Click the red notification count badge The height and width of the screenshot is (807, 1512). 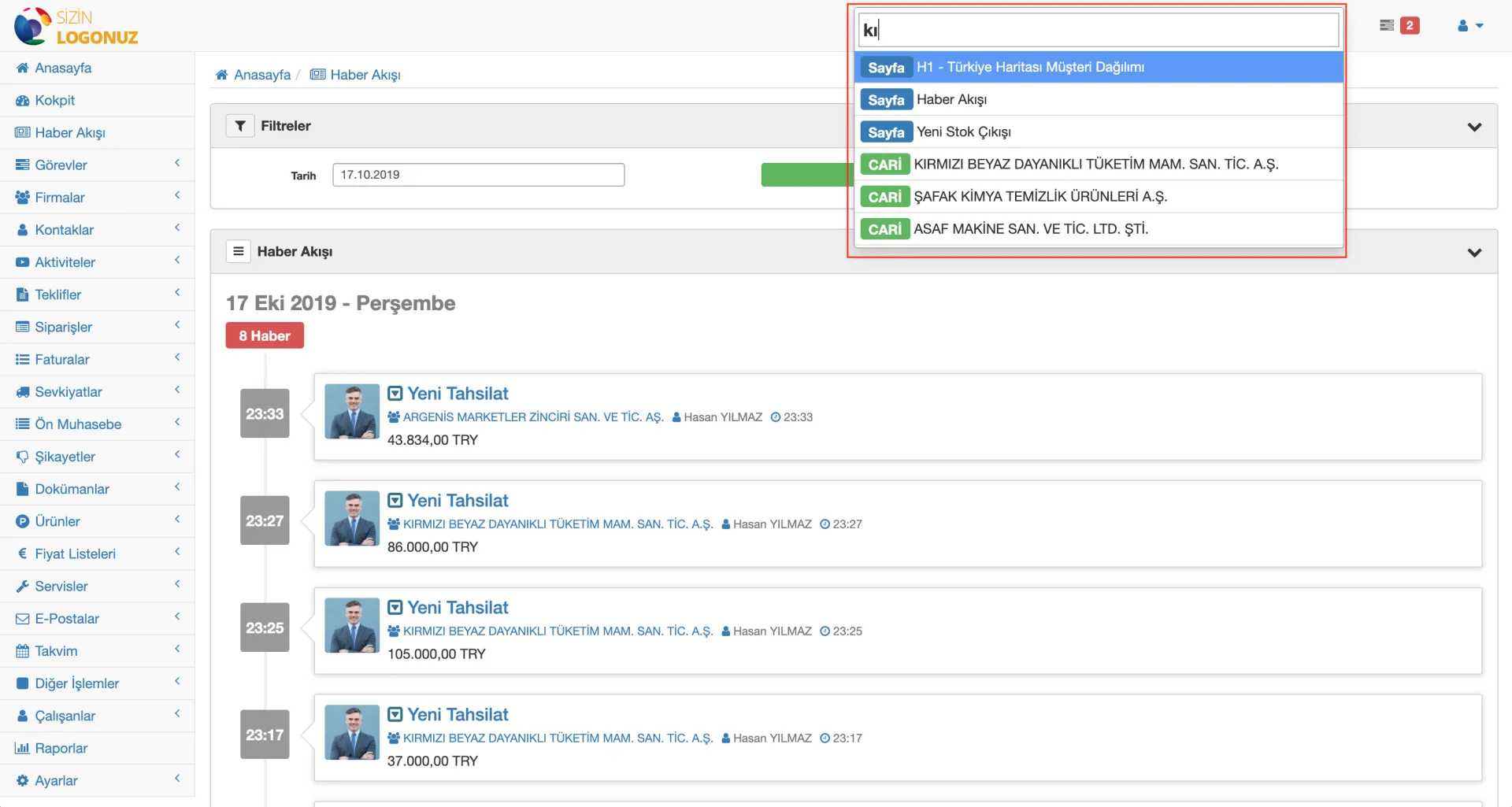[x=1410, y=26]
